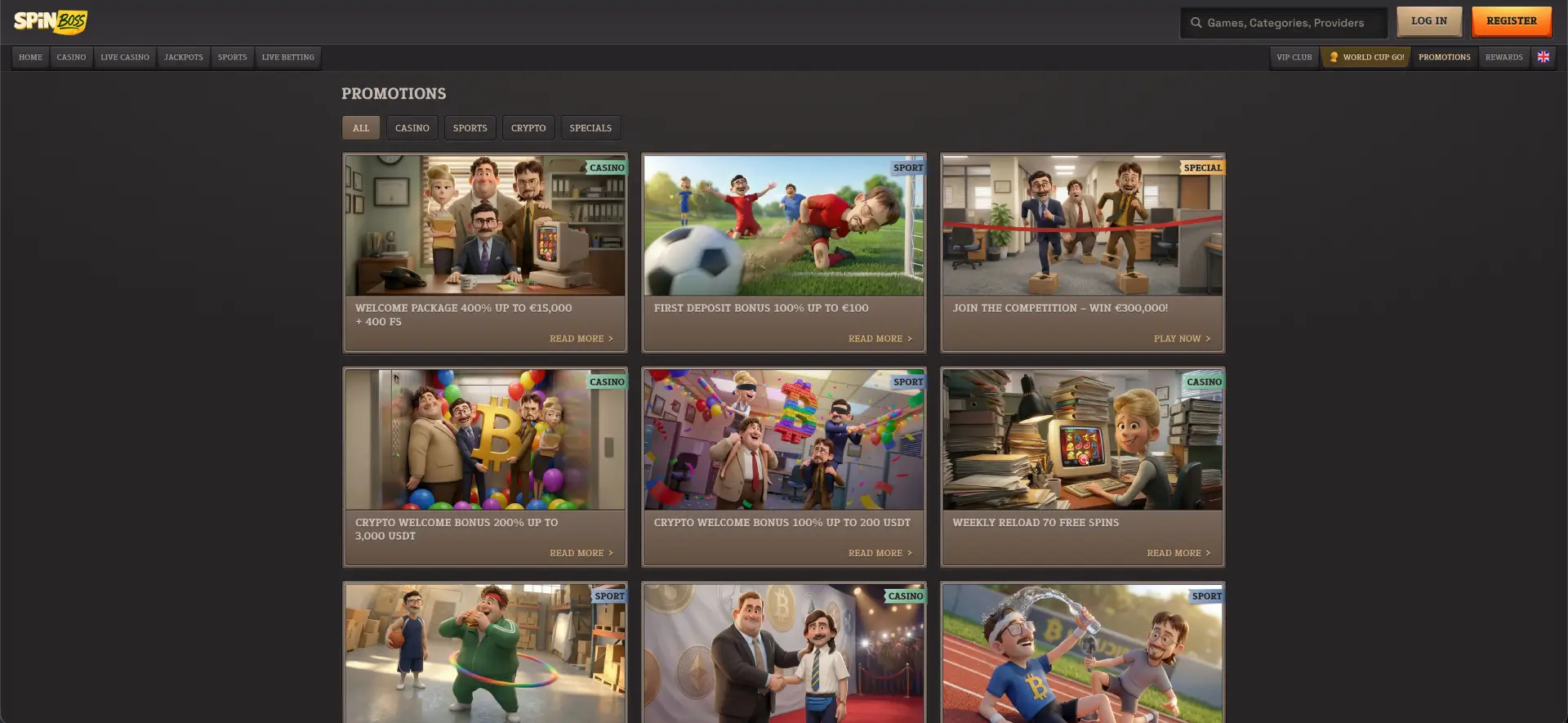
Task: Click PLAY NOW on the competition card
Action: pos(1182,339)
